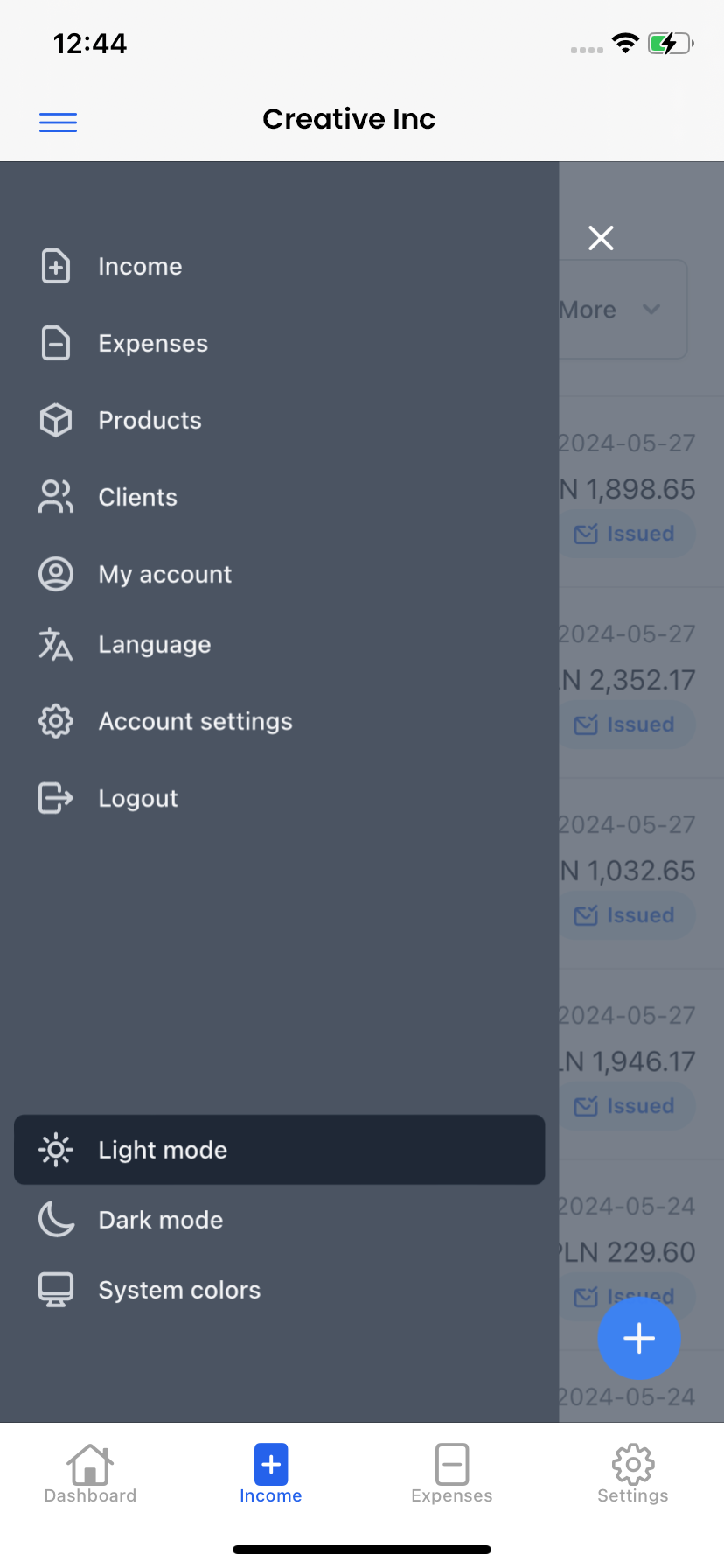Switch to the Dashboard tab

coord(90,1473)
